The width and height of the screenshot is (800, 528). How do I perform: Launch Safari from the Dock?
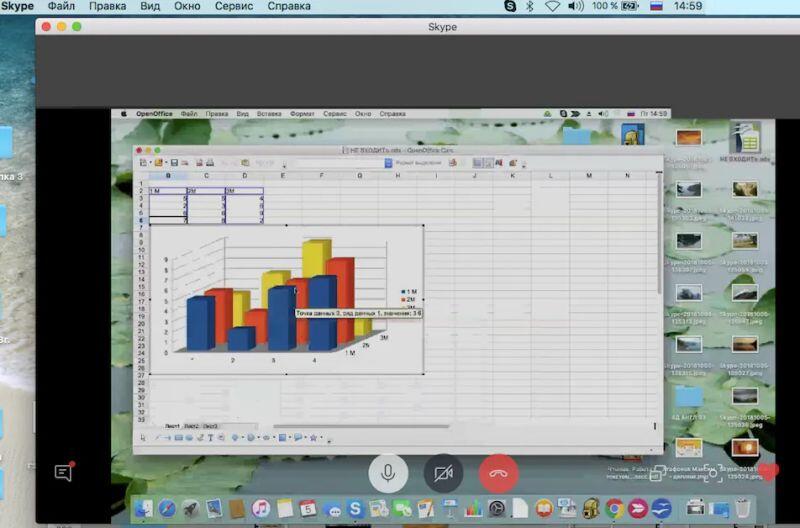(168, 510)
